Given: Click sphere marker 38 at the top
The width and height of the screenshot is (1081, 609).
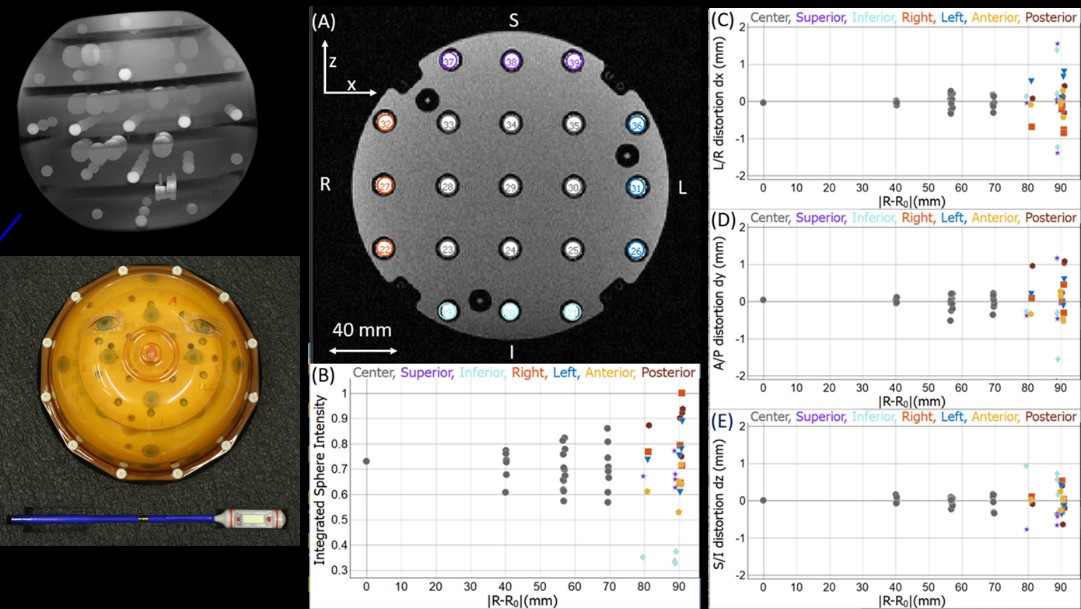Looking at the screenshot, I should pyautogui.click(x=511, y=61).
